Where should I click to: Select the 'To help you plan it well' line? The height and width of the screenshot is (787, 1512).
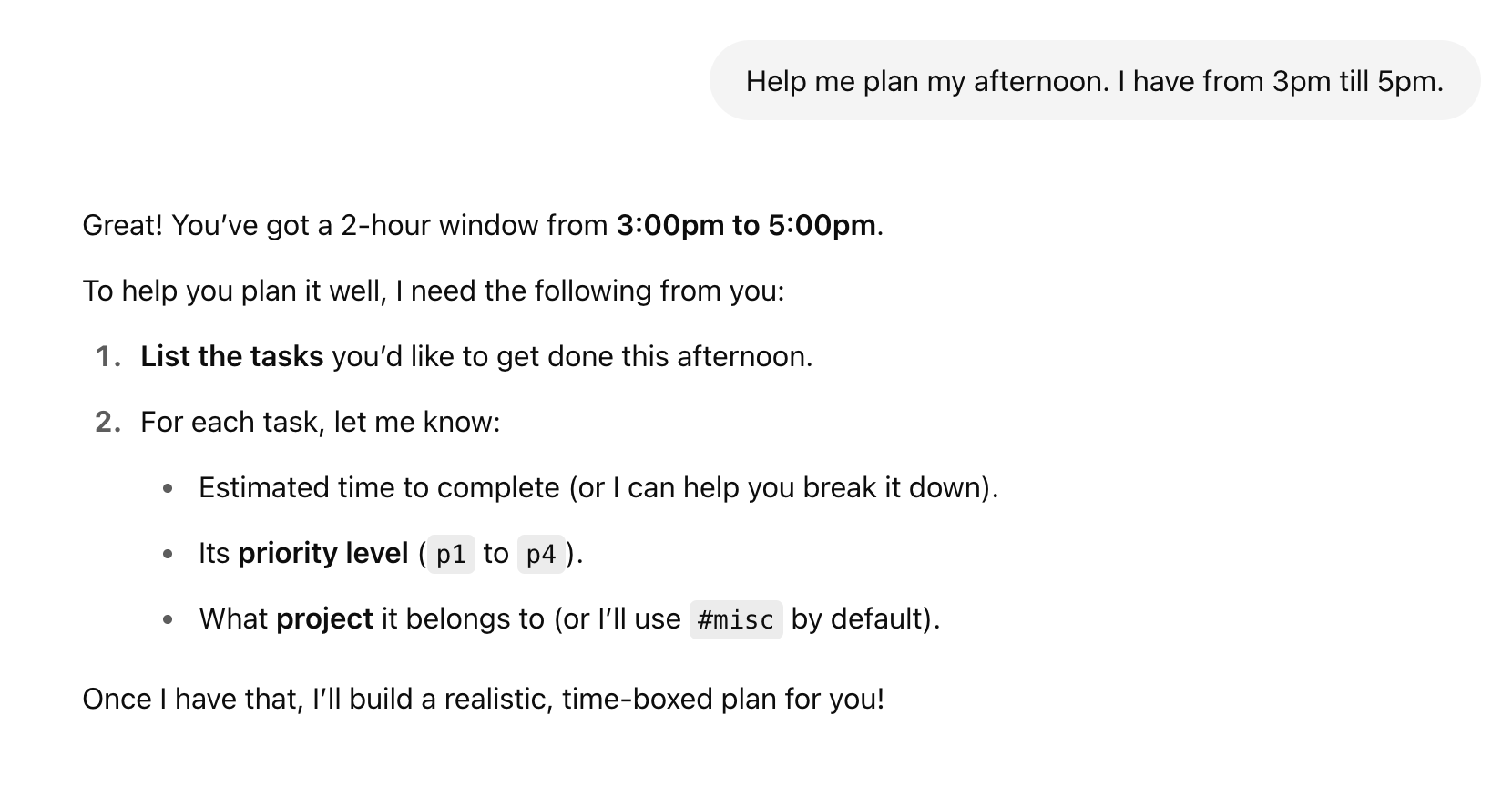(x=433, y=291)
